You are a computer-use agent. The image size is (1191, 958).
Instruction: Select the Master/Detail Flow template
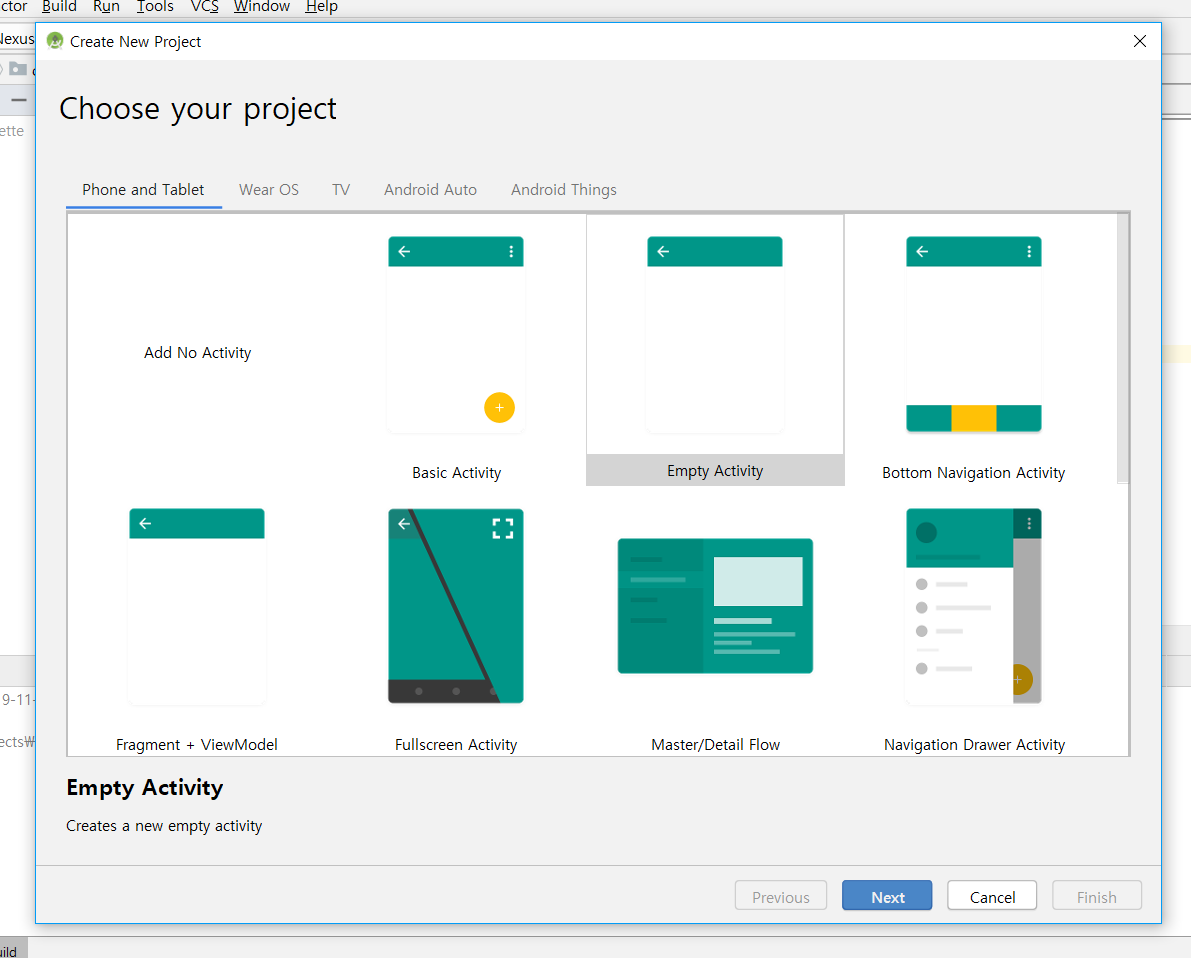[715, 606]
